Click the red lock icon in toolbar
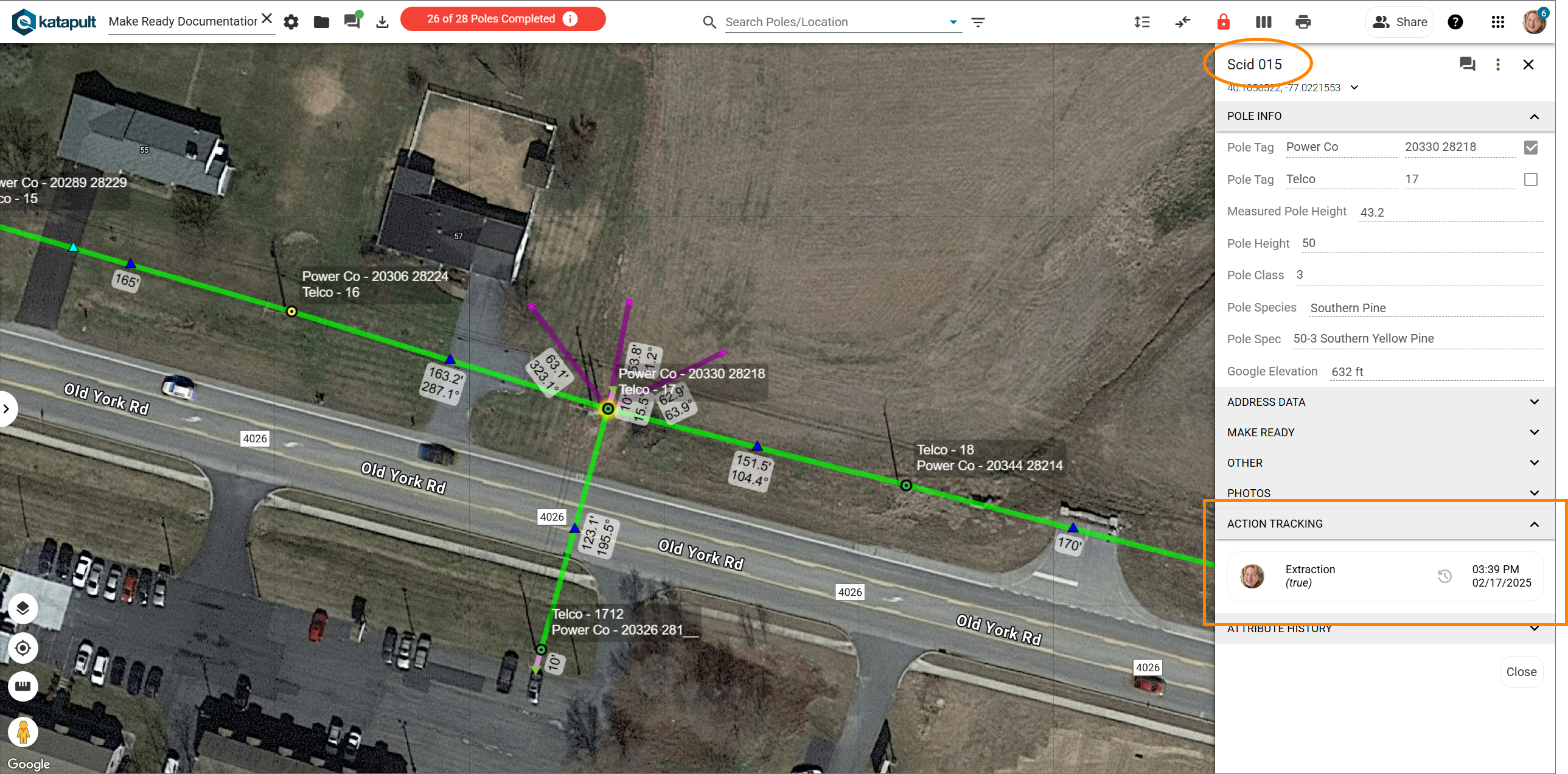The image size is (1568, 774). point(1223,22)
